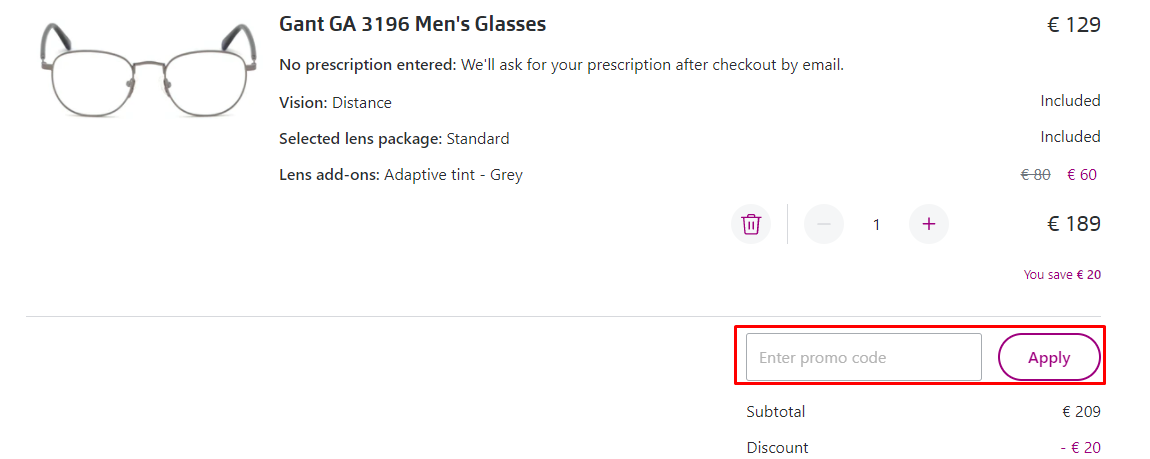Click the € 129 frame price
The width and height of the screenshot is (1150, 459).
(1073, 25)
